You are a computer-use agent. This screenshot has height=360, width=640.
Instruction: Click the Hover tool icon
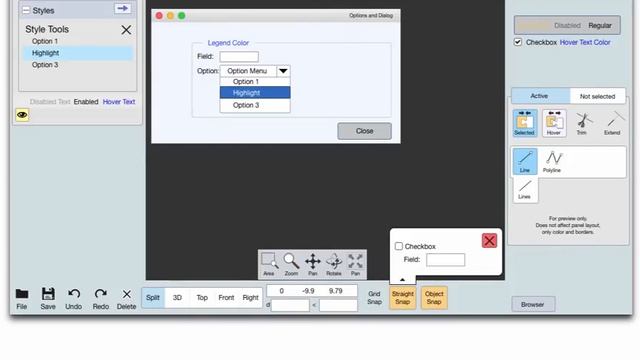tap(554, 122)
